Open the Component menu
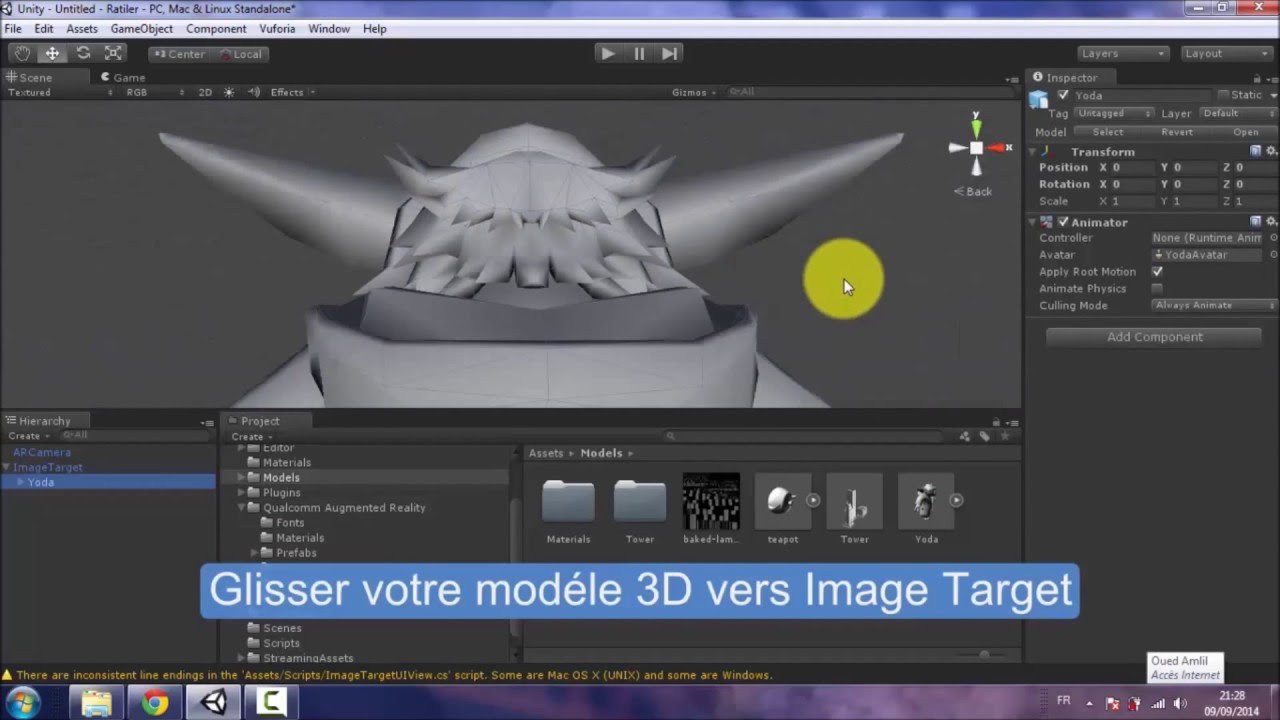 [216, 29]
